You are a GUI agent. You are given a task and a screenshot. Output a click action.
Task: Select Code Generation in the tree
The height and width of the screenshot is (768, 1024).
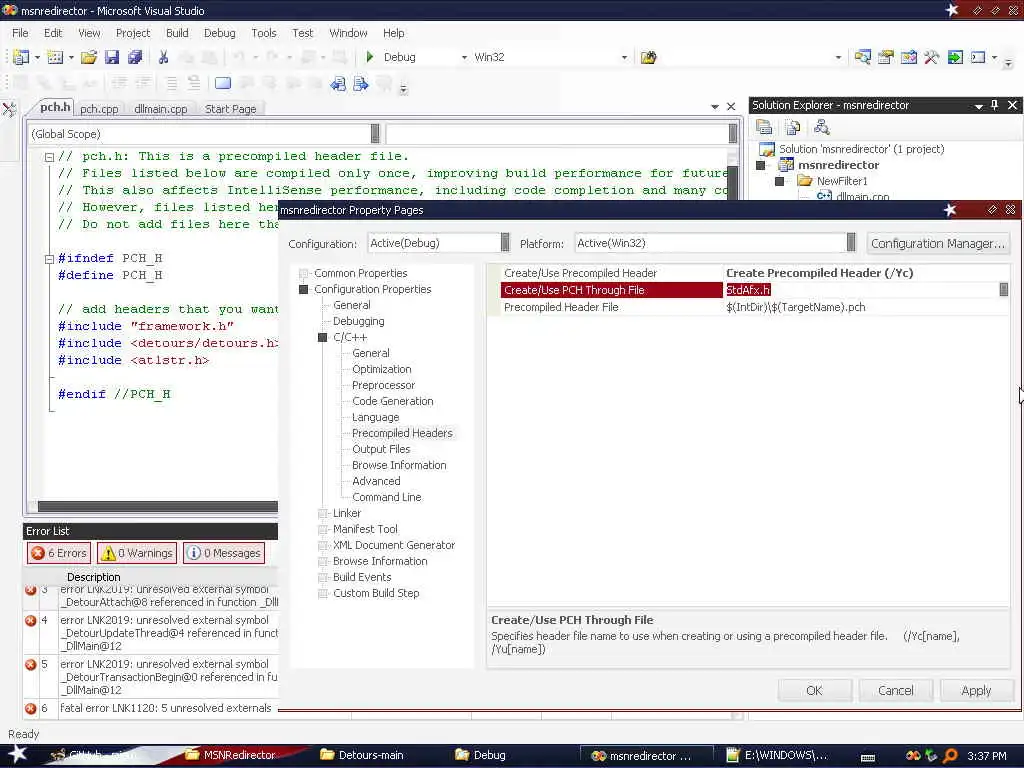(x=392, y=401)
